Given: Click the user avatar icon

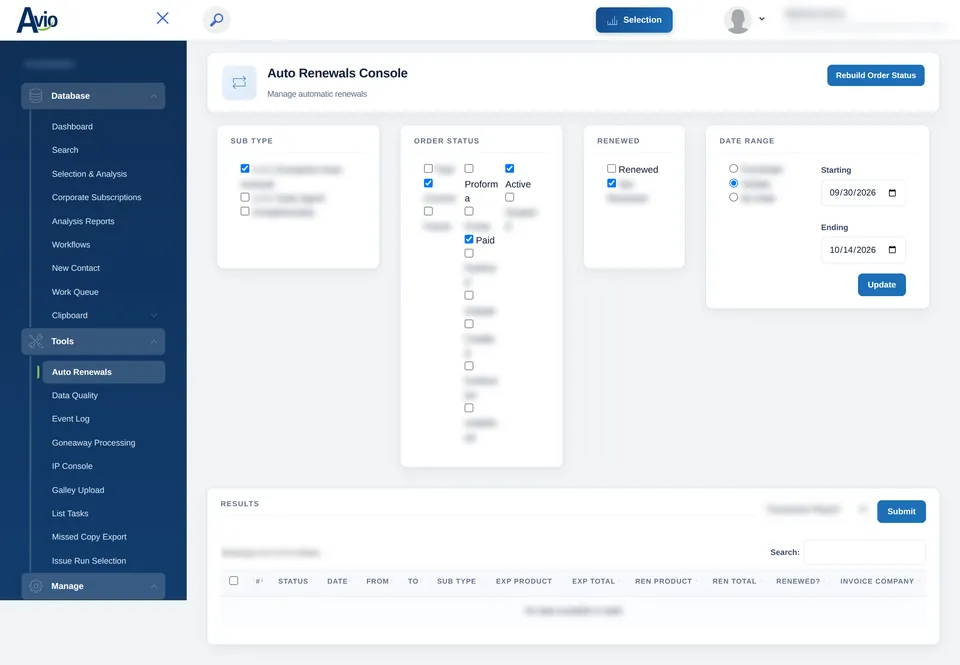Looking at the screenshot, I should pos(738,20).
